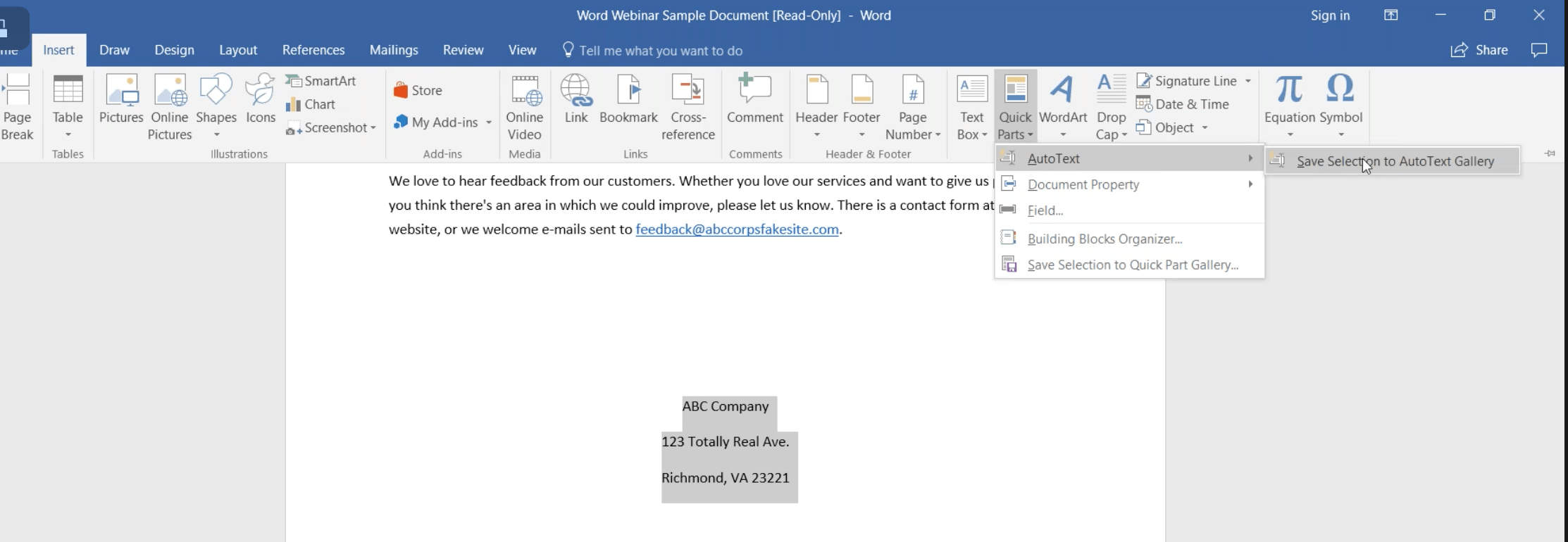Open the Table insert menu

(x=68, y=107)
